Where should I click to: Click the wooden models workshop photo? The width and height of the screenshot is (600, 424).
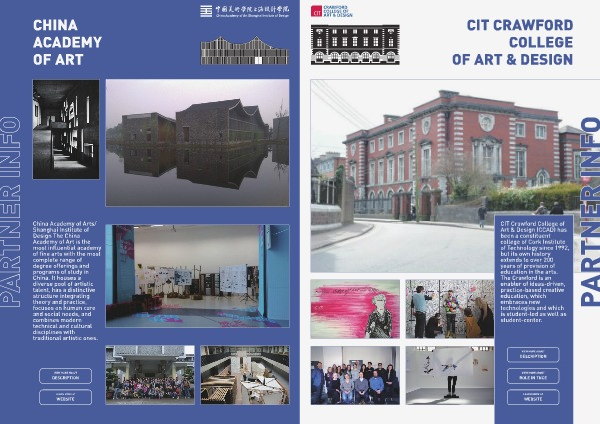pyautogui.click(x=244, y=374)
